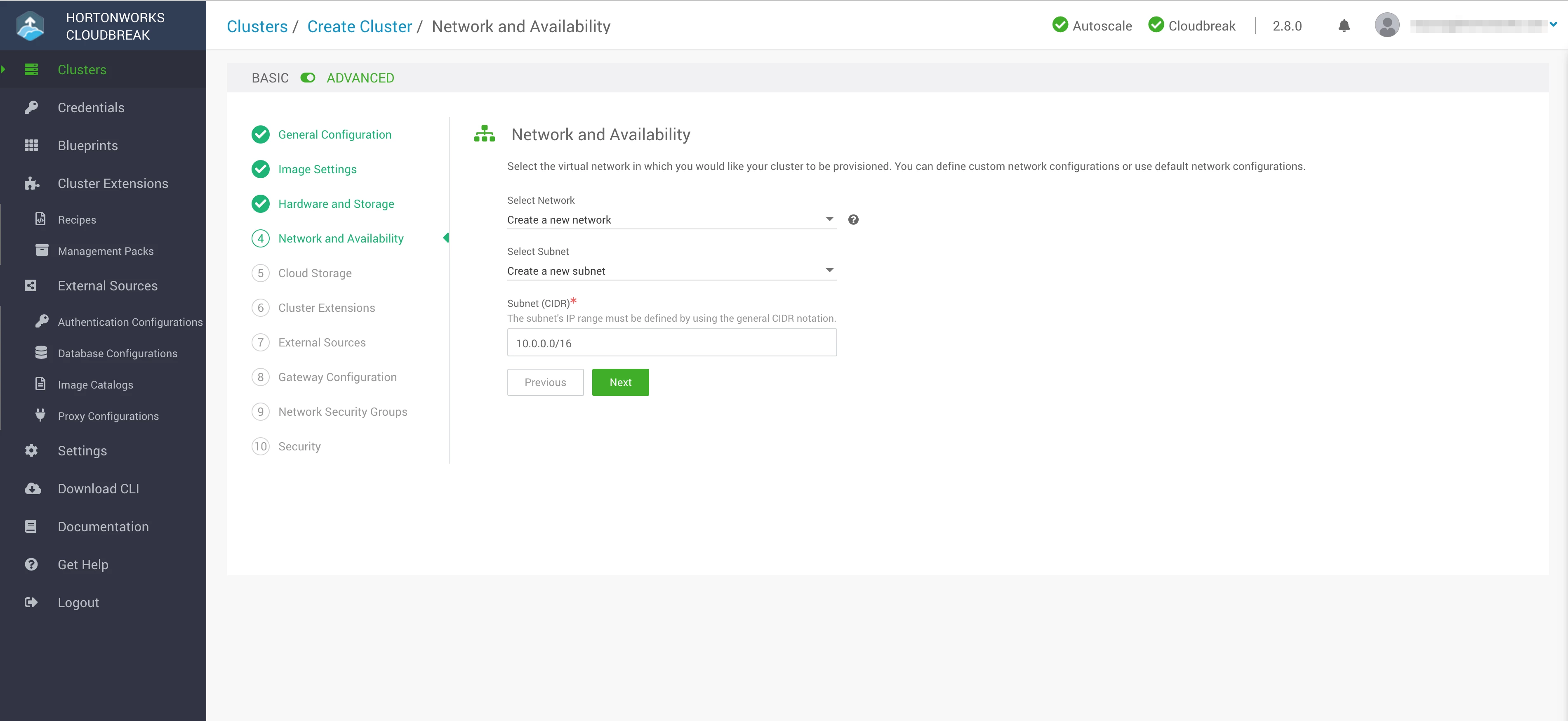Click the BASIC mode label
Image resolution: width=1568 pixels, height=721 pixels.
[x=270, y=78]
